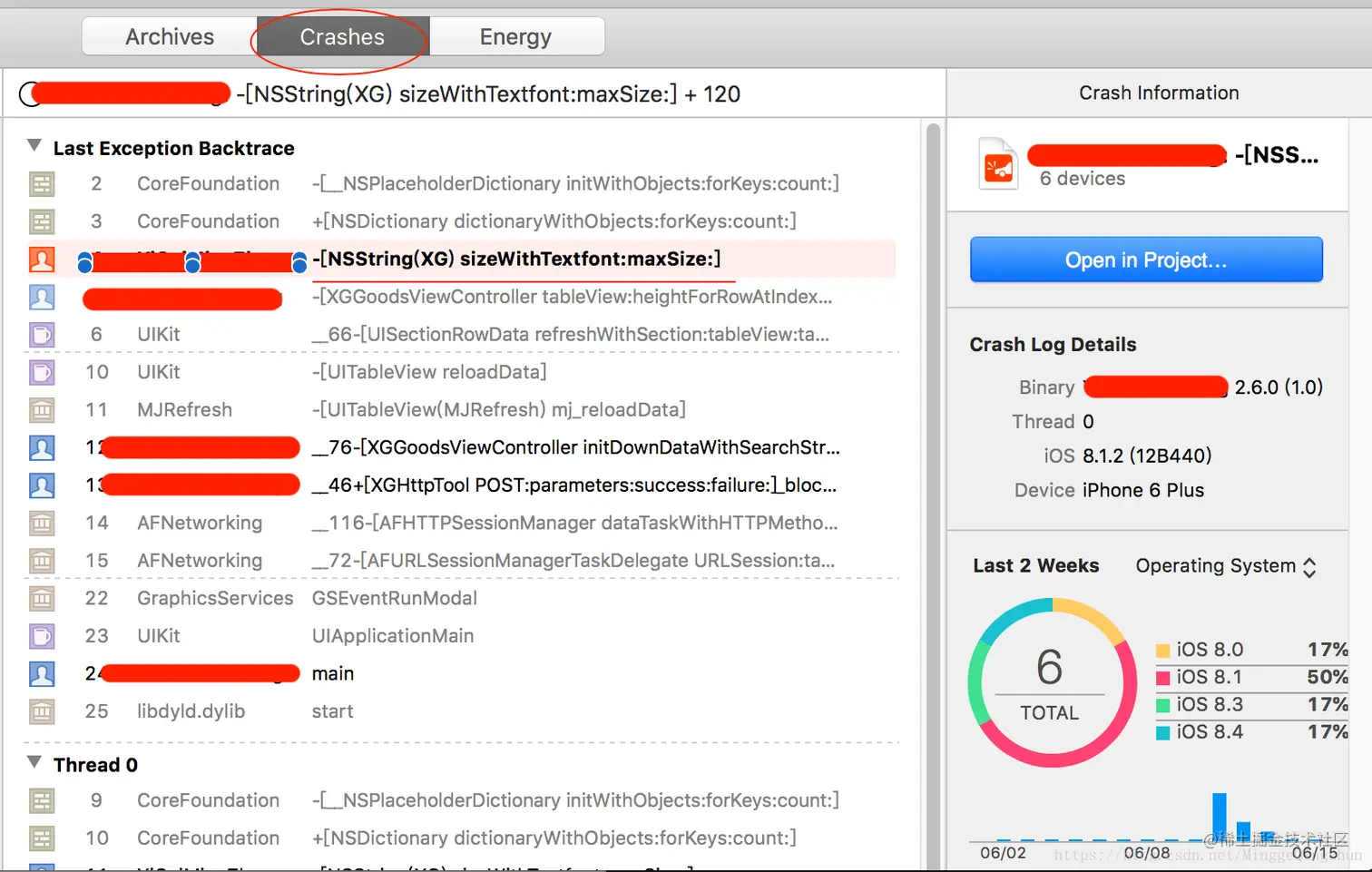This screenshot has width=1372, height=872.
Task: Click the library icon beside frame 15 AFNetworking
Action: (x=42, y=561)
